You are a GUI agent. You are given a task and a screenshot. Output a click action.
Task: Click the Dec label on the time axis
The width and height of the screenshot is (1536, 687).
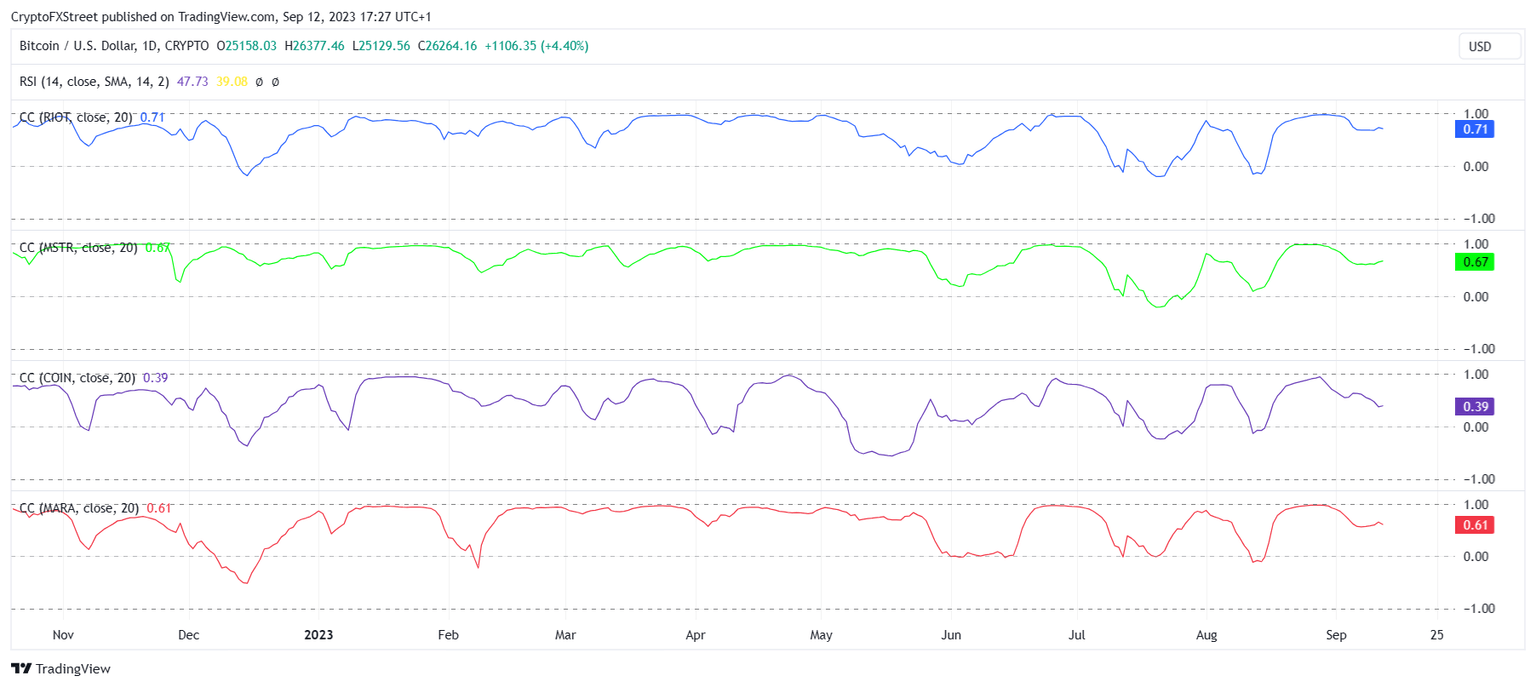pyautogui.click(x=189, y=635)
